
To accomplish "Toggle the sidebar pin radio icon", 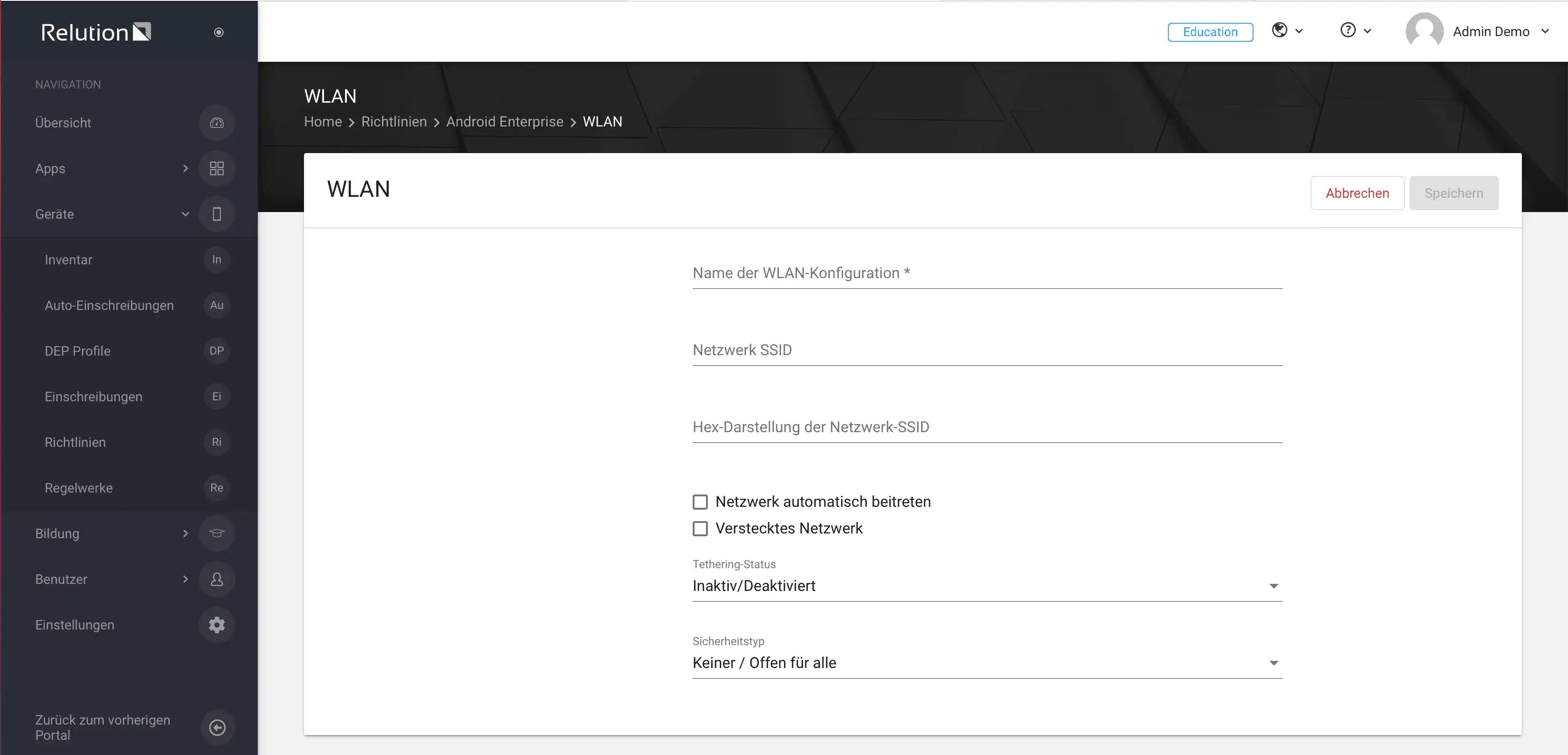I will [218, 32].
